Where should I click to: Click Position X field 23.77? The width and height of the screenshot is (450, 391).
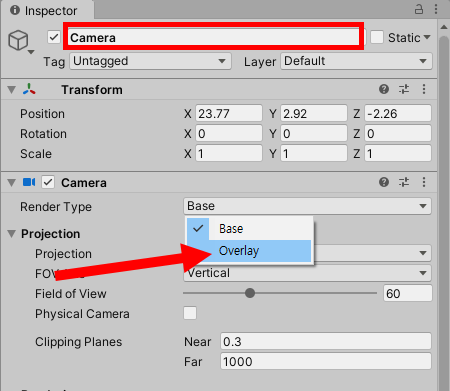click(x=229, y=114)
